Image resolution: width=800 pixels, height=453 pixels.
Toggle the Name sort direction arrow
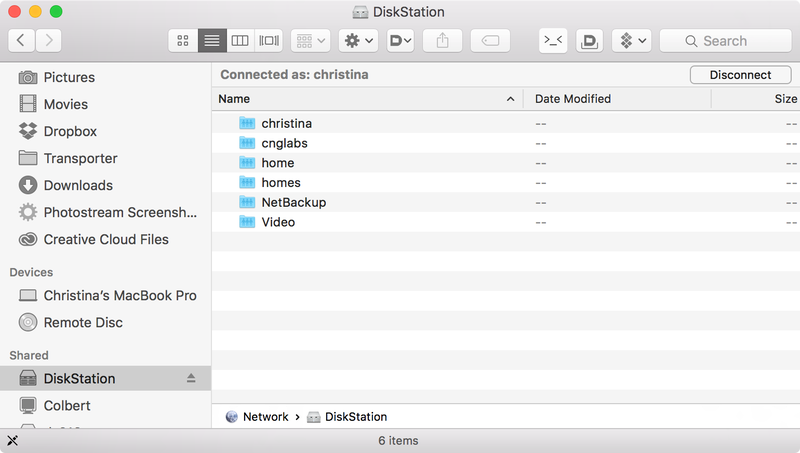(x=510, y=99)
